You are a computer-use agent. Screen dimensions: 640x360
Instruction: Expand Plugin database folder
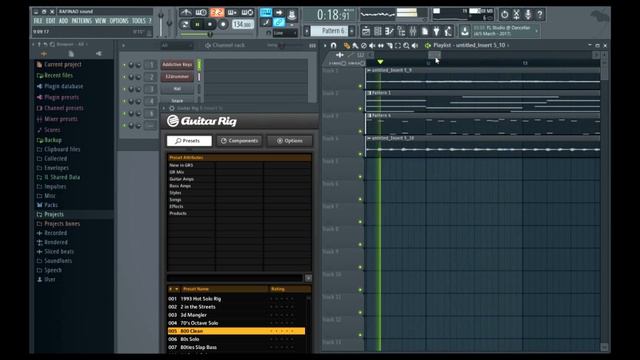63,87
